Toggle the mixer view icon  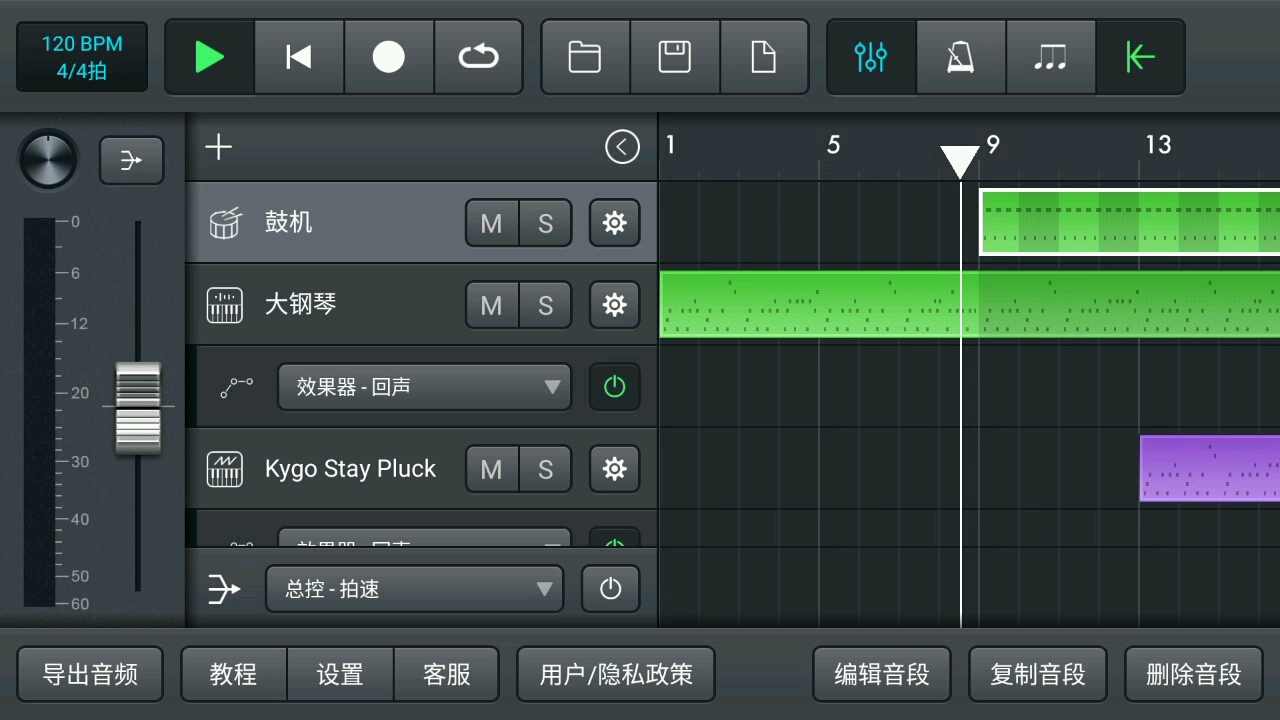[871, 57]
